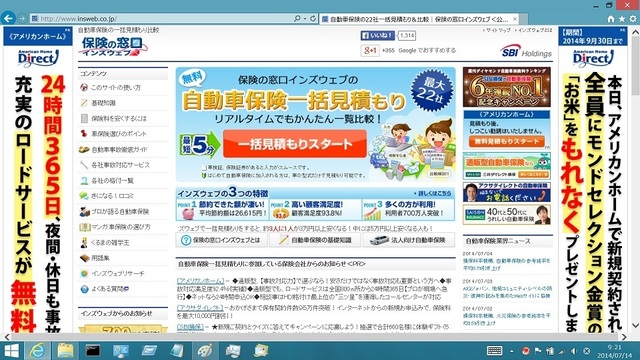The height and width of the screenshot is (360, 640).
Task: Open the command prompt taskbar icon
Action: point(93,351)
